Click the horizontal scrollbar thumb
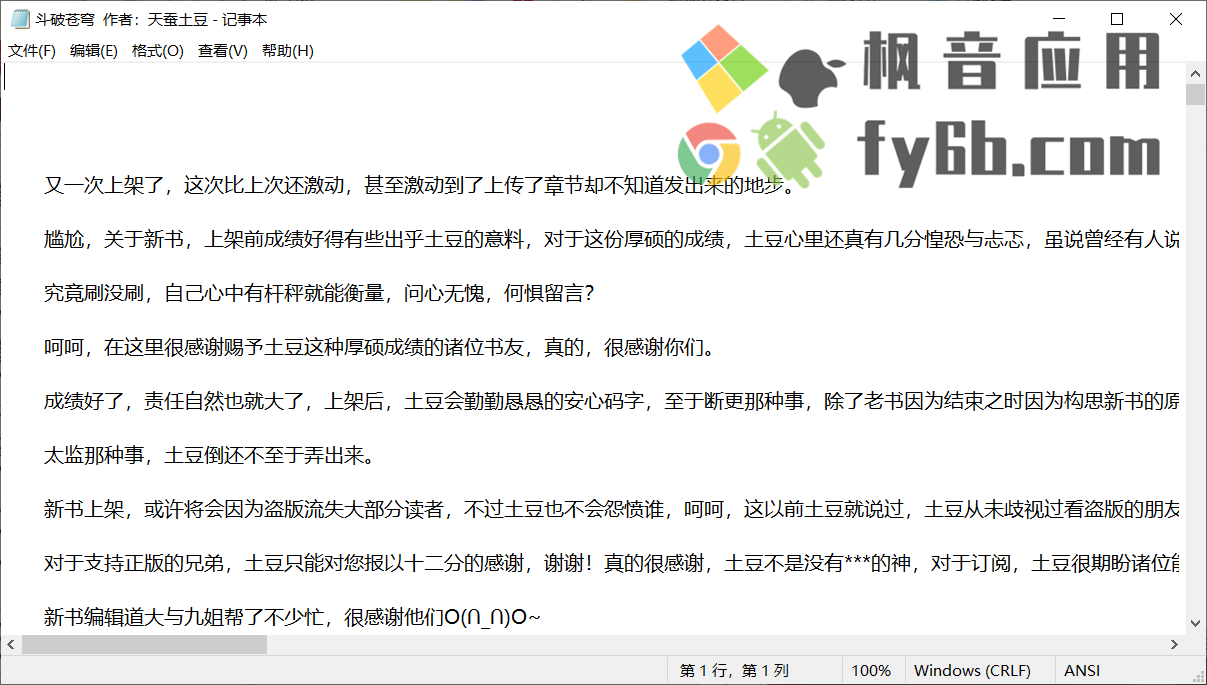The image size is (1207, 685). (x=144, y=645)
